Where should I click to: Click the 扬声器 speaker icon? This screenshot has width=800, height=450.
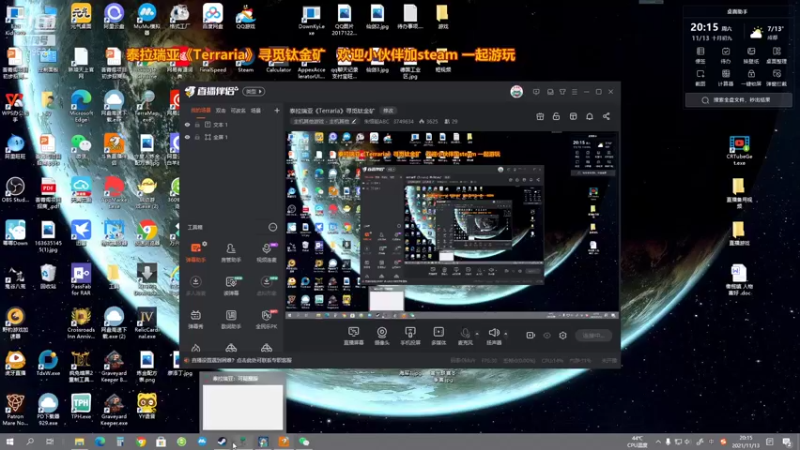click(493, 335)
